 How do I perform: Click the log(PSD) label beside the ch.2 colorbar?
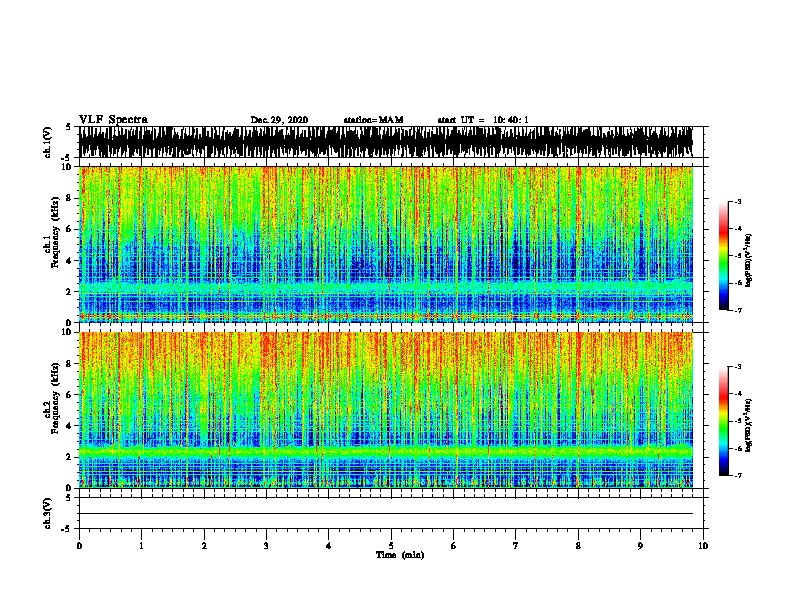point(748,425)
